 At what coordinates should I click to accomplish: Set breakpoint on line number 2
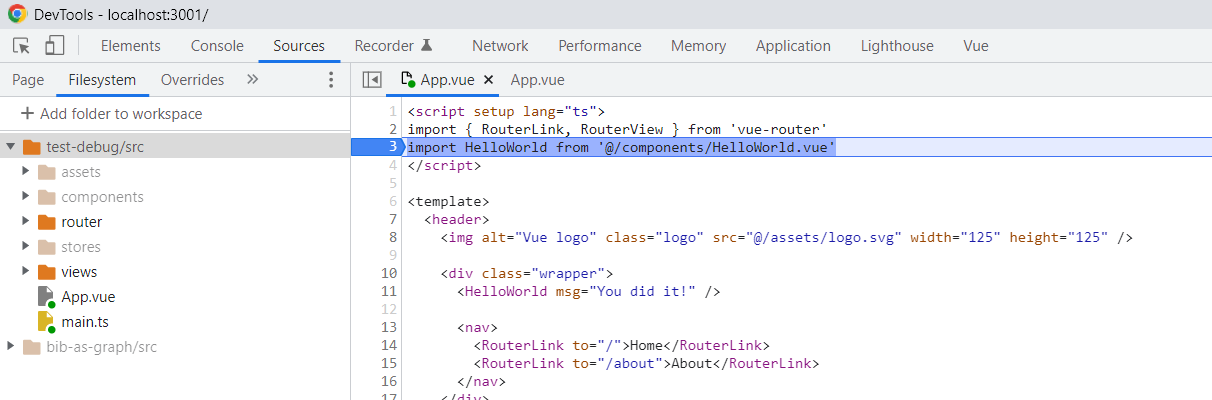[x=393, y=129]
